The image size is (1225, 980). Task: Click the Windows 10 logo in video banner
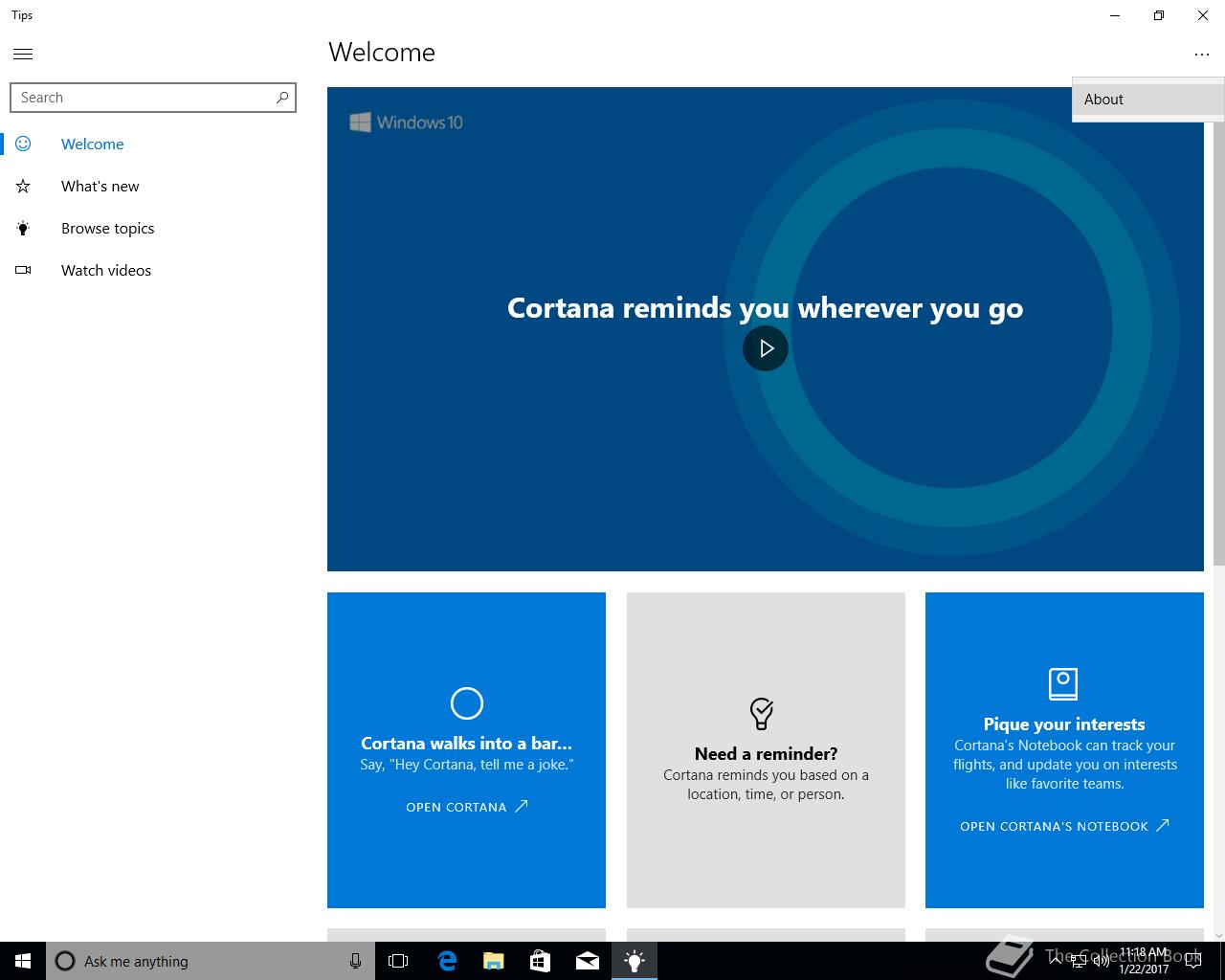(x=406, y=122)
